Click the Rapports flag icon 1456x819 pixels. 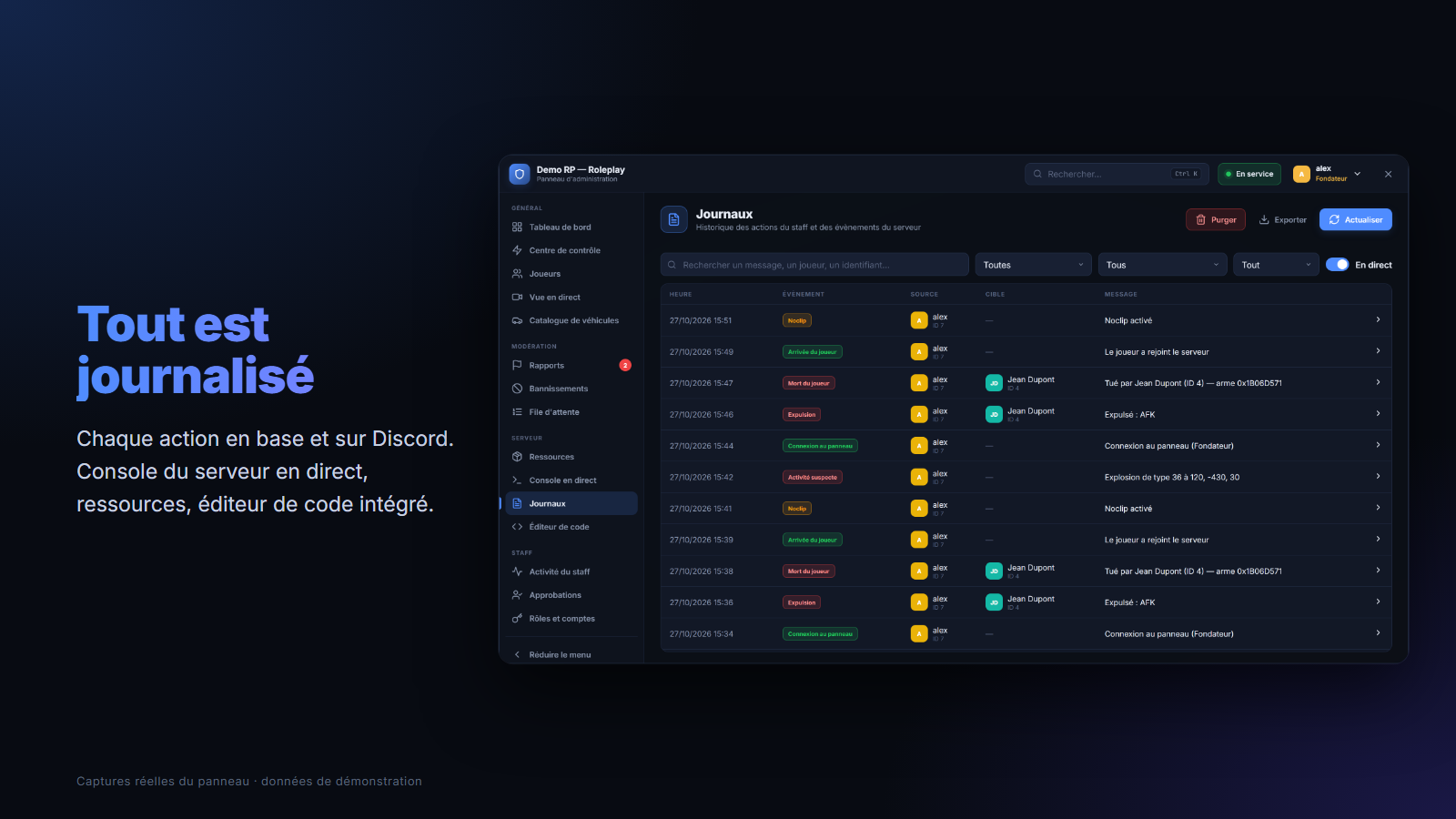517,366
